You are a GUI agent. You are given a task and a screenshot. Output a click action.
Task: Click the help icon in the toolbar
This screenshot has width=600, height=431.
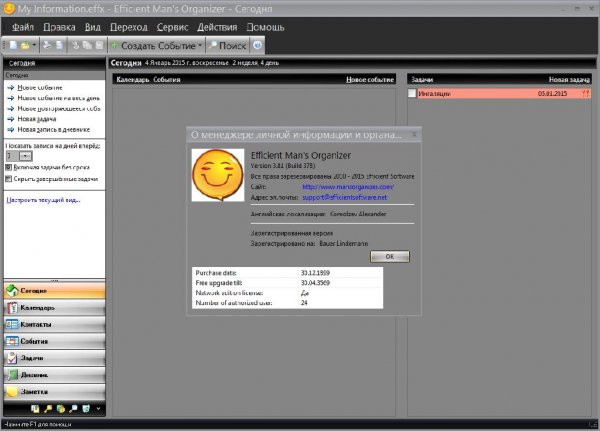point(258,46)
